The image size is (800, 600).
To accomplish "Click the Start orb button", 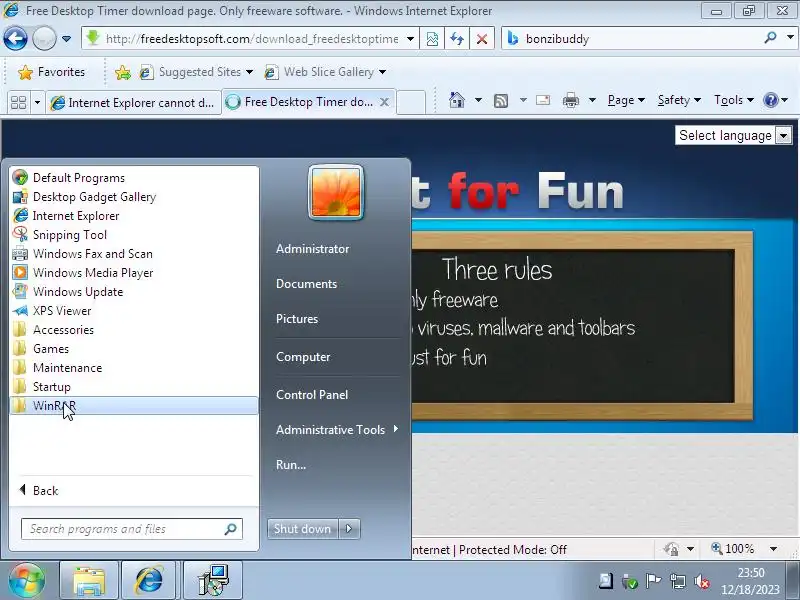I will pyautogui.click(x=27, y=580).
